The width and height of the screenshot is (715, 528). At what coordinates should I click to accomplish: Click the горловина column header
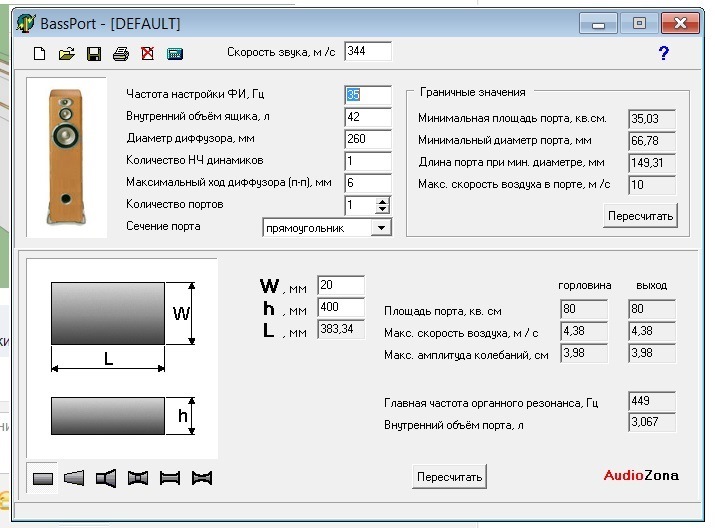tap(585, 285)
